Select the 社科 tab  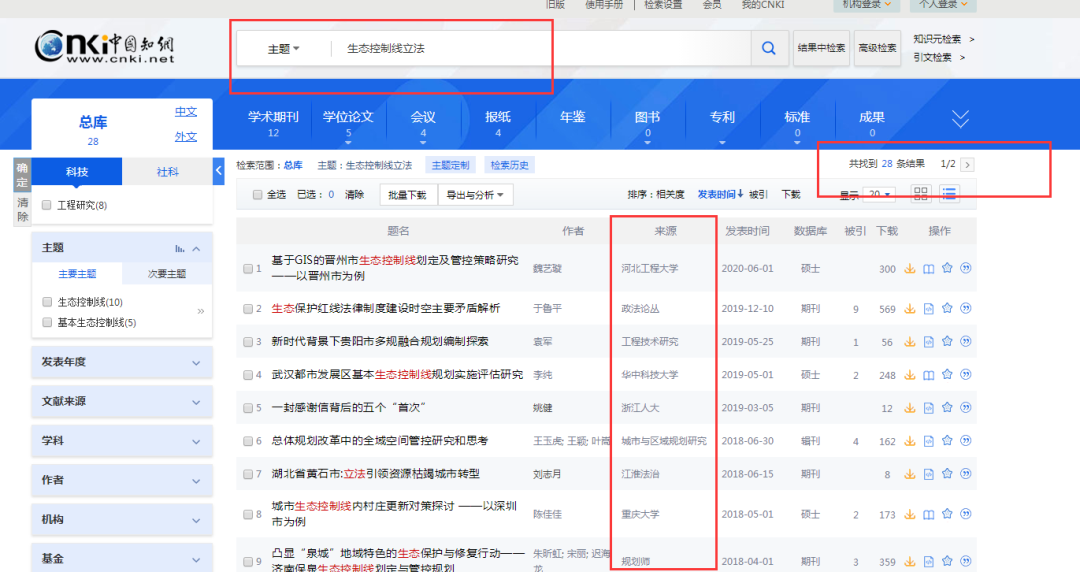[167, 172]
